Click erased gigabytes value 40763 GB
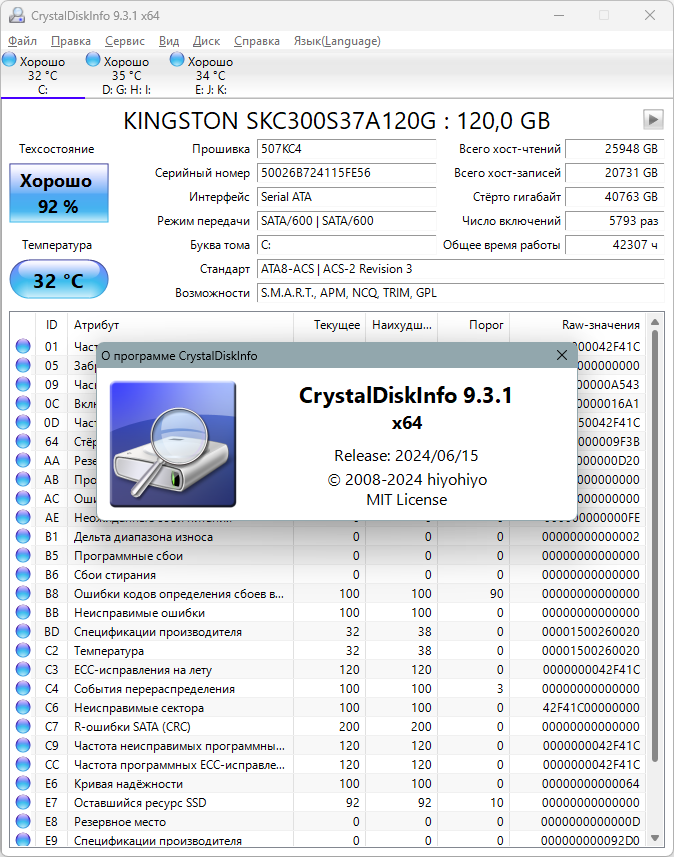The image size is (674, 857). [x=614, y=197]
